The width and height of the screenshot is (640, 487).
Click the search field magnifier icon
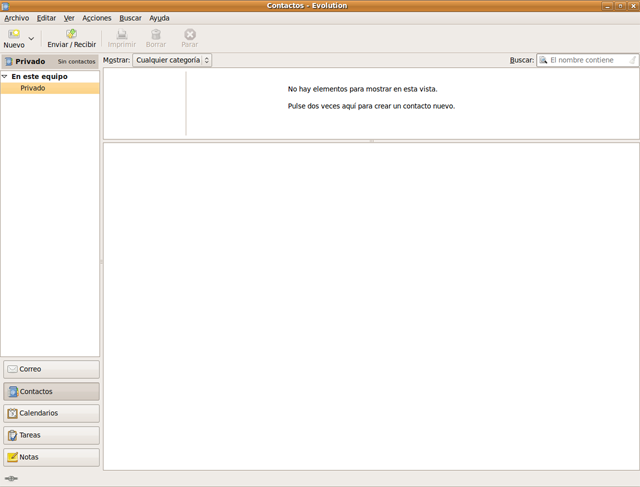(544, 60)
